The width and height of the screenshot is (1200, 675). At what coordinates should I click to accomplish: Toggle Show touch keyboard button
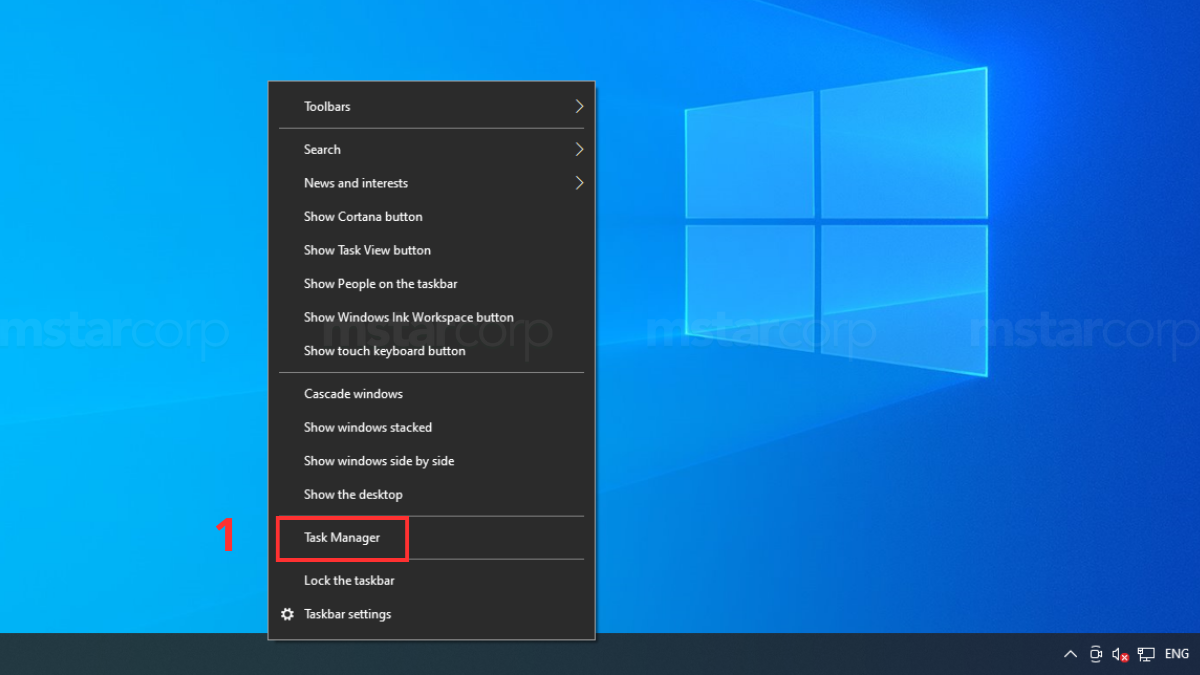tap(431, 351)
